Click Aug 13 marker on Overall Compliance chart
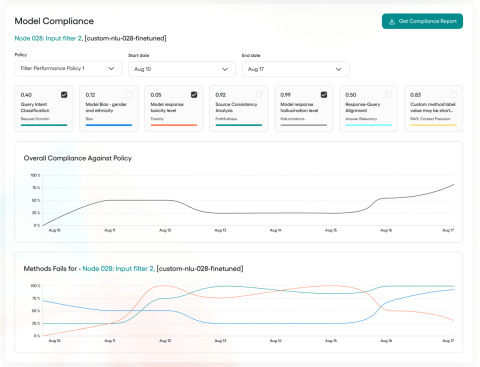The height and width of the screenshot is (367, 480). [x=220, y=230]
